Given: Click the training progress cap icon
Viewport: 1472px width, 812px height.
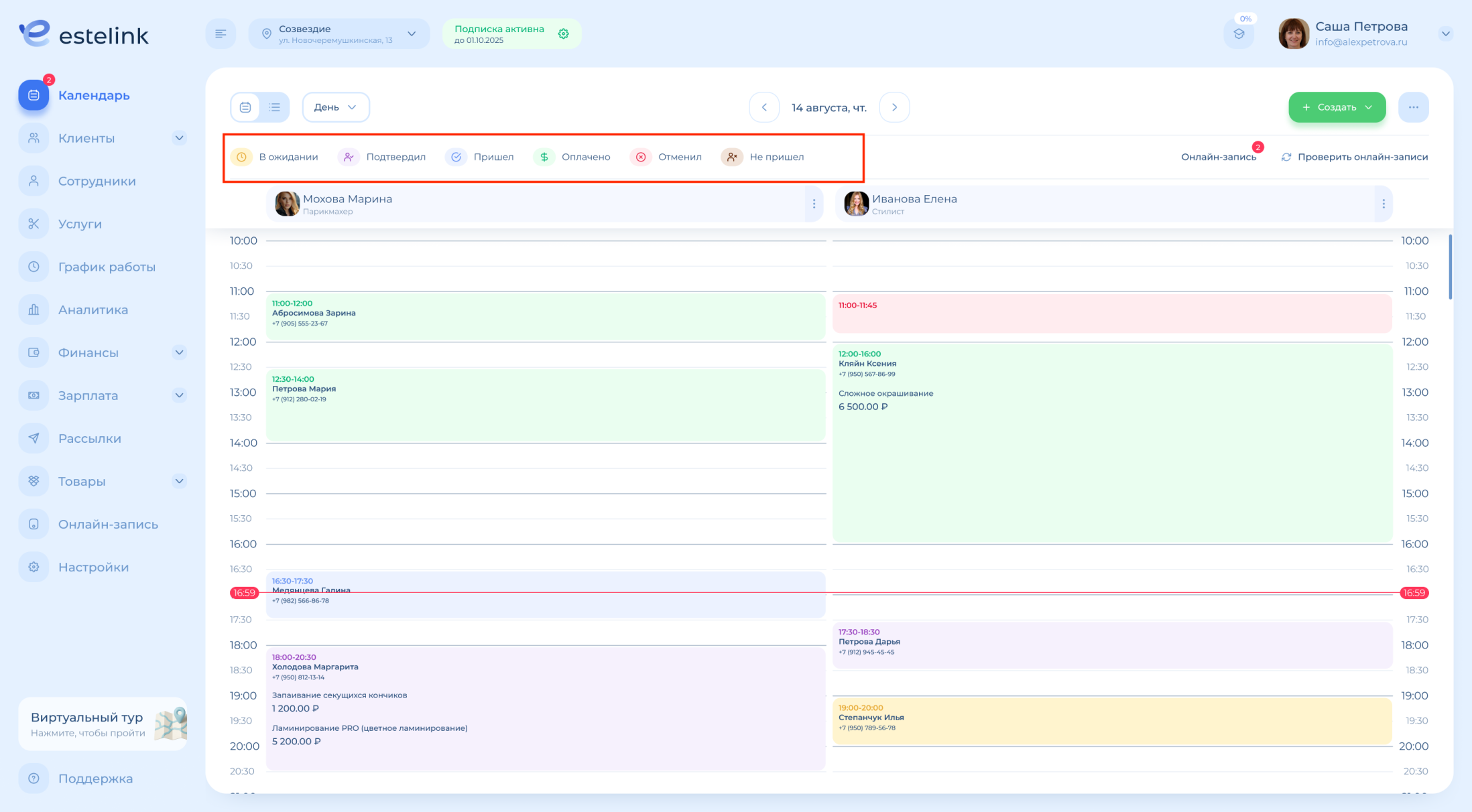Looking at the screenshot, I should click(1238, 34).
